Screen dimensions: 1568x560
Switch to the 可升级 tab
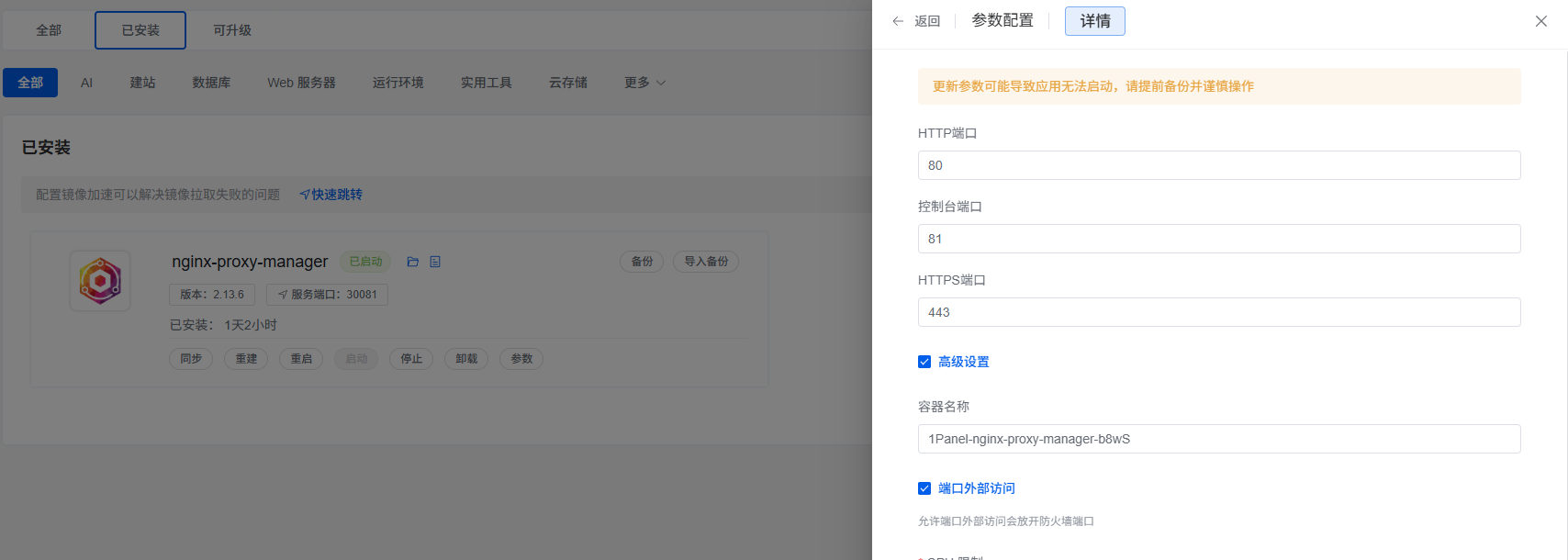pos(232,30)
